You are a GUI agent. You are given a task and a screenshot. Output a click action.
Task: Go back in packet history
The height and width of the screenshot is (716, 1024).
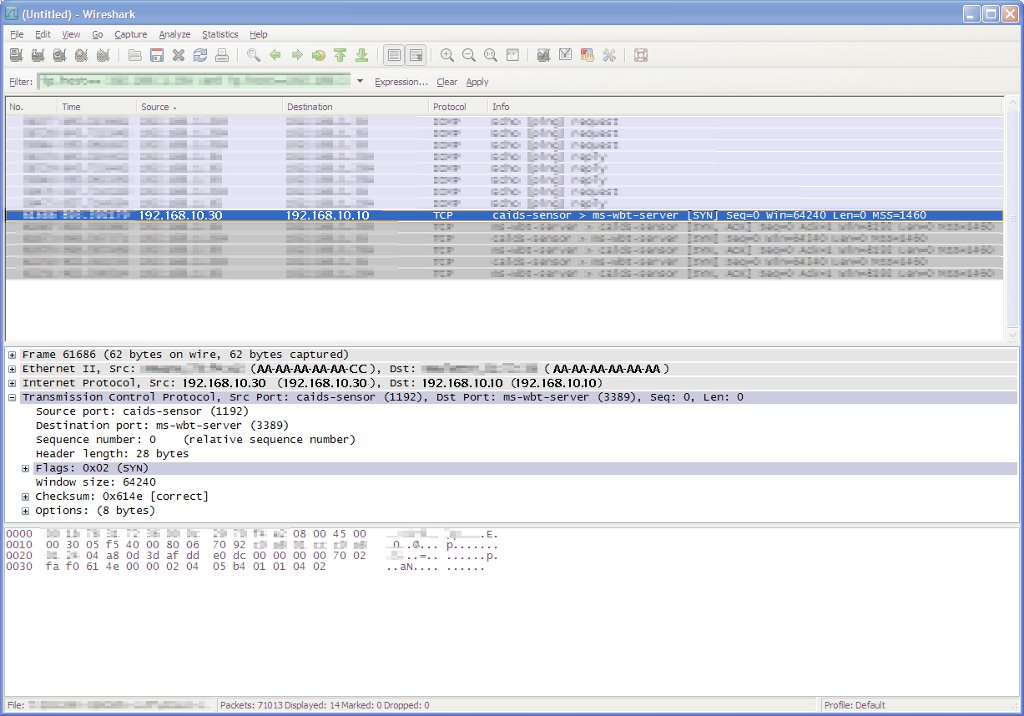pyautogui.click(x=275, y=56)
